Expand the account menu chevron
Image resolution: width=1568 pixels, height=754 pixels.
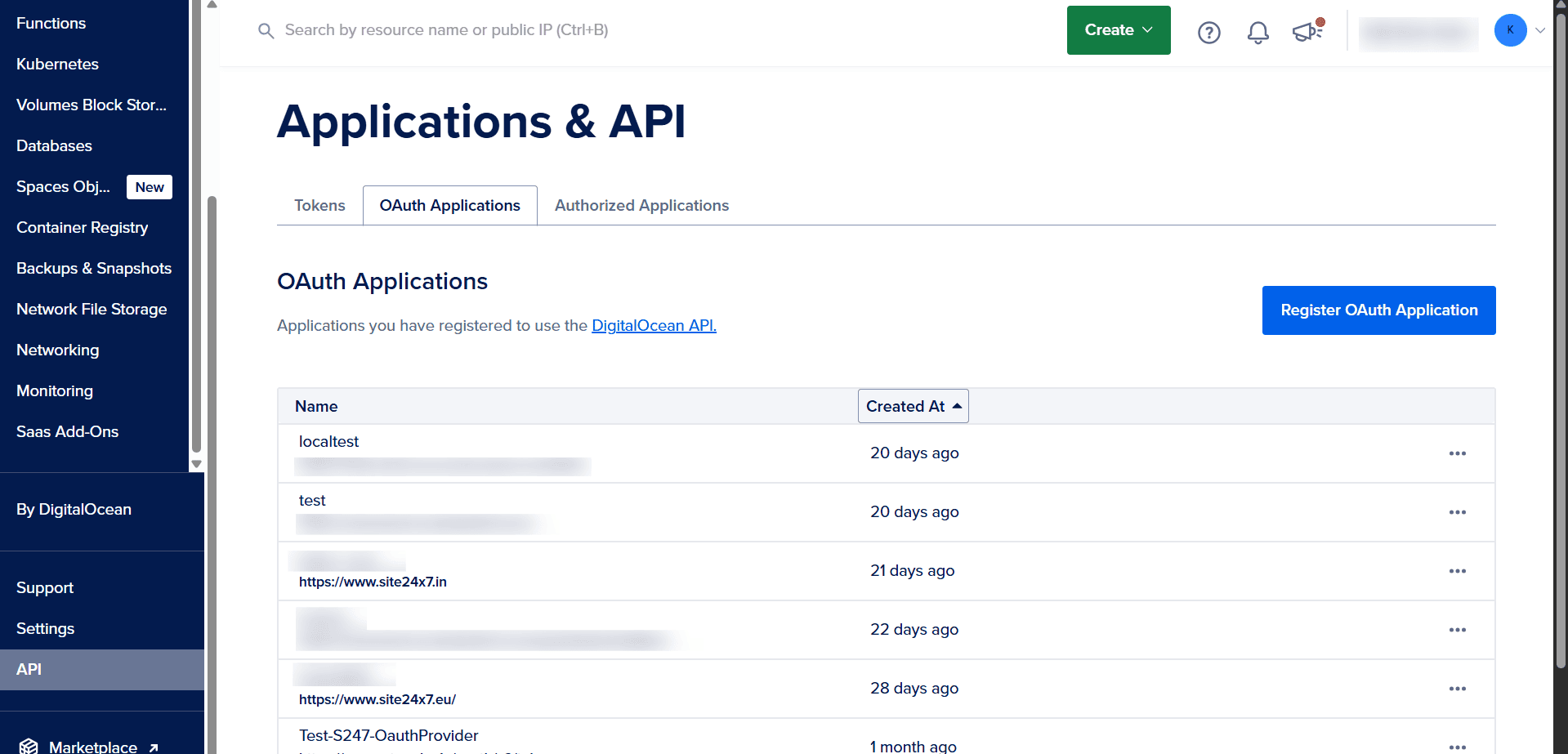click(x=1543, y=30)
